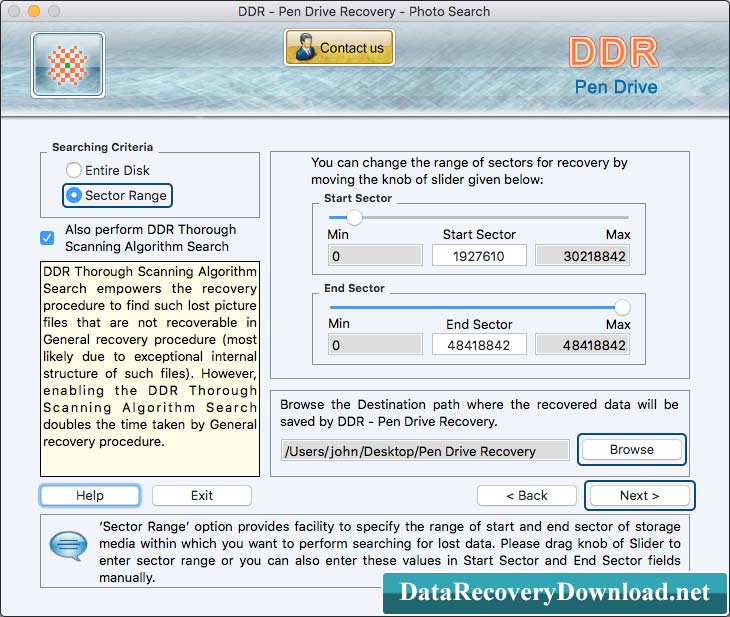Click the Browse button
Screen dimensions: 730x617
(632, 449)
